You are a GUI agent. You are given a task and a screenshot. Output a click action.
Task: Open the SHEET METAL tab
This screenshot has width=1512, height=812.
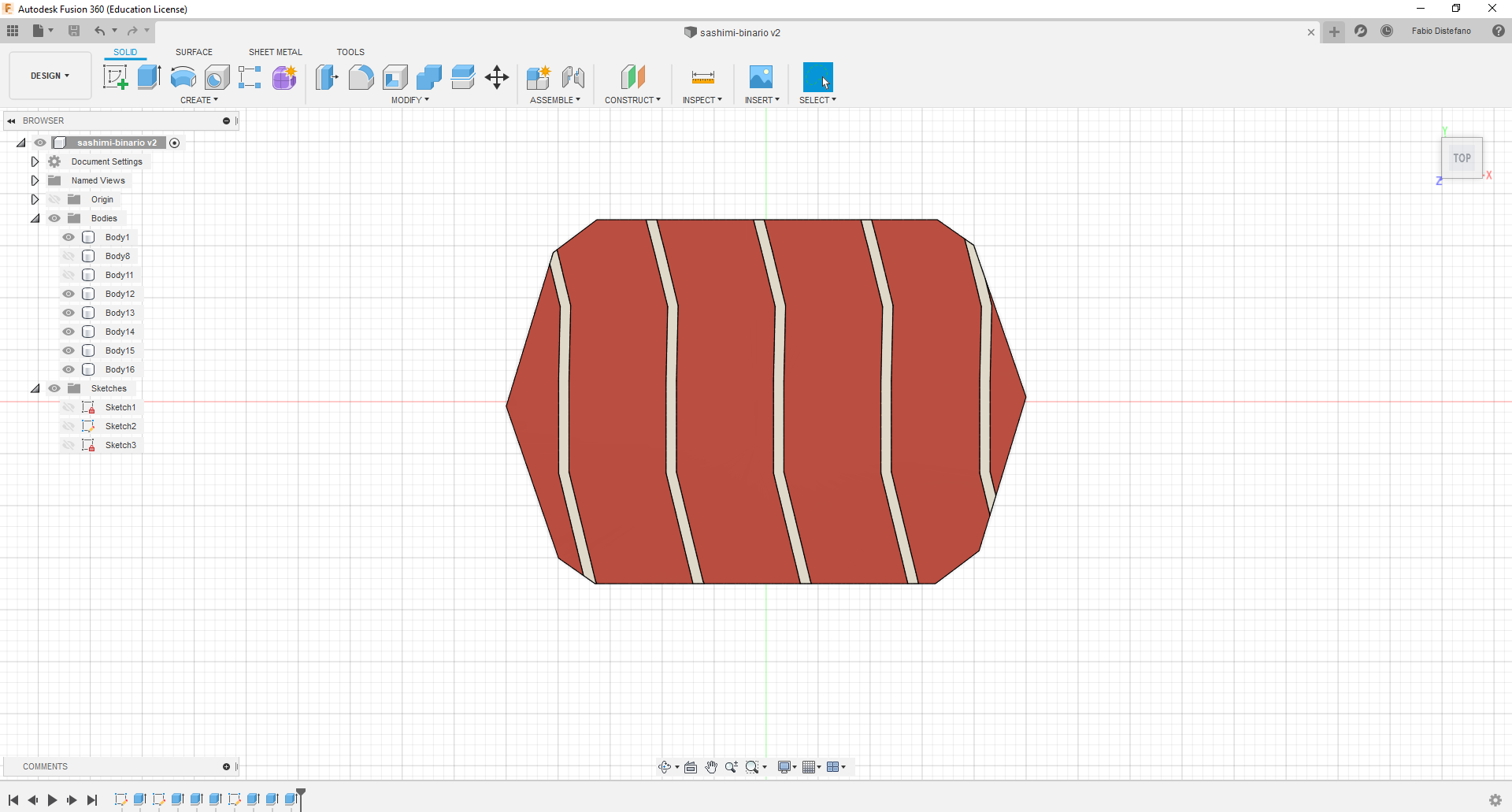click(275, 52)
